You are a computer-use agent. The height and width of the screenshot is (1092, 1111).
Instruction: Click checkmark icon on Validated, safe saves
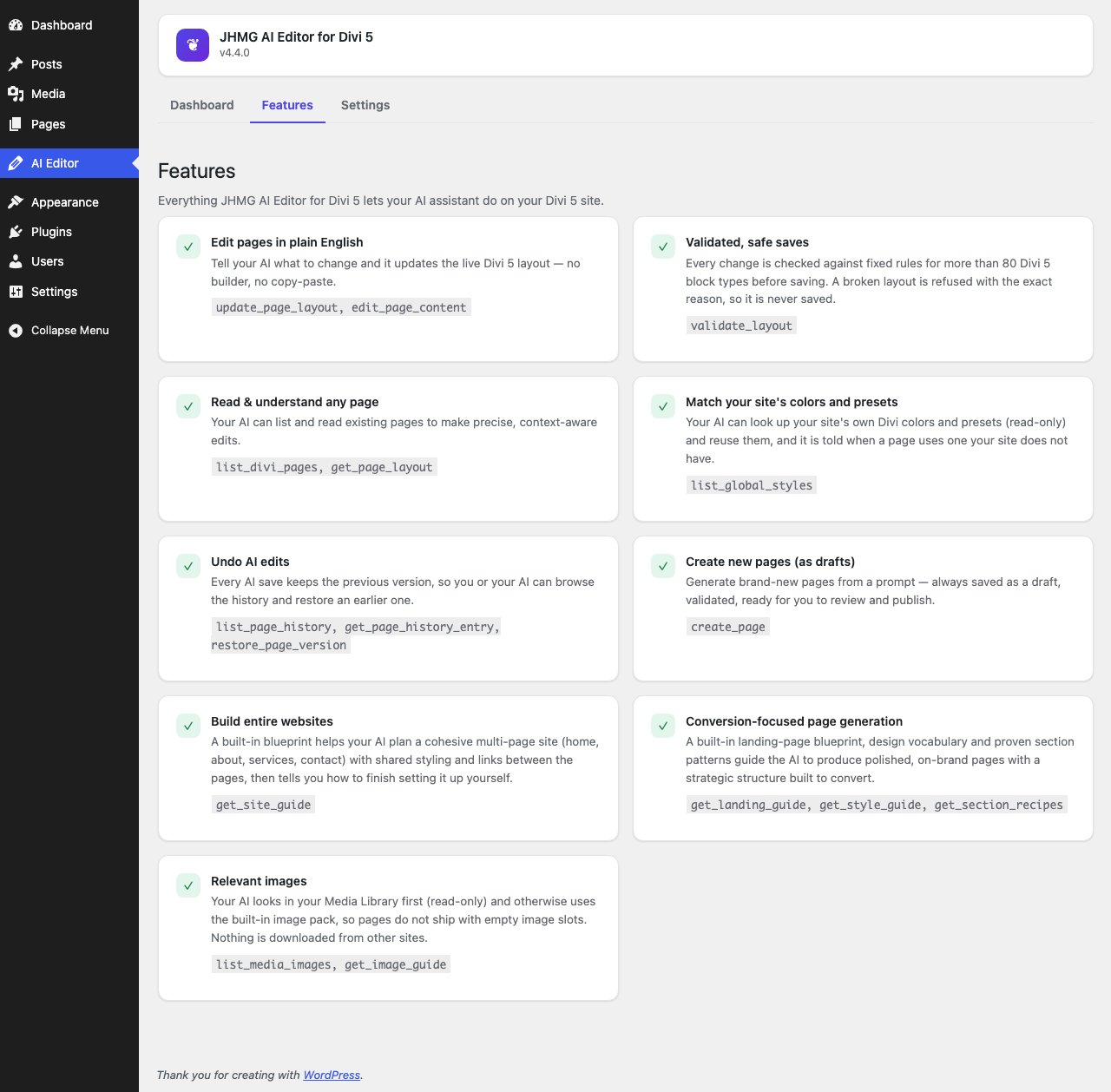pyautogui.click(x=663, y=247)
